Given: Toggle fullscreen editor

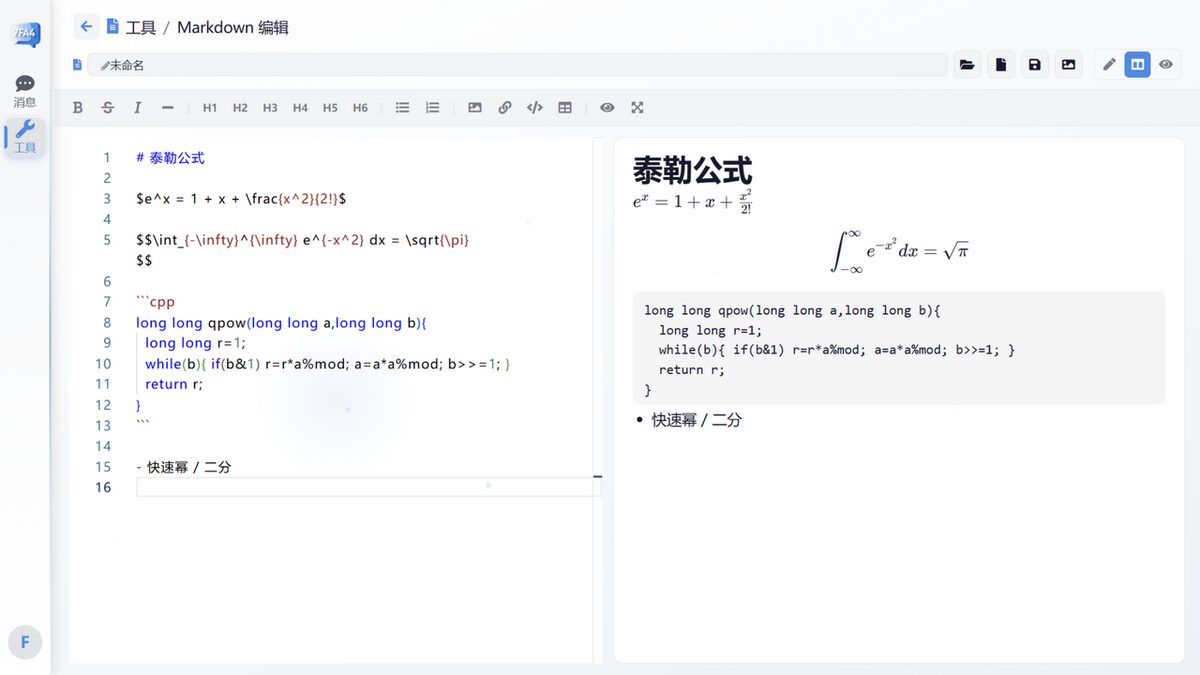Looking at the screenshot, I should coord(637,108).
